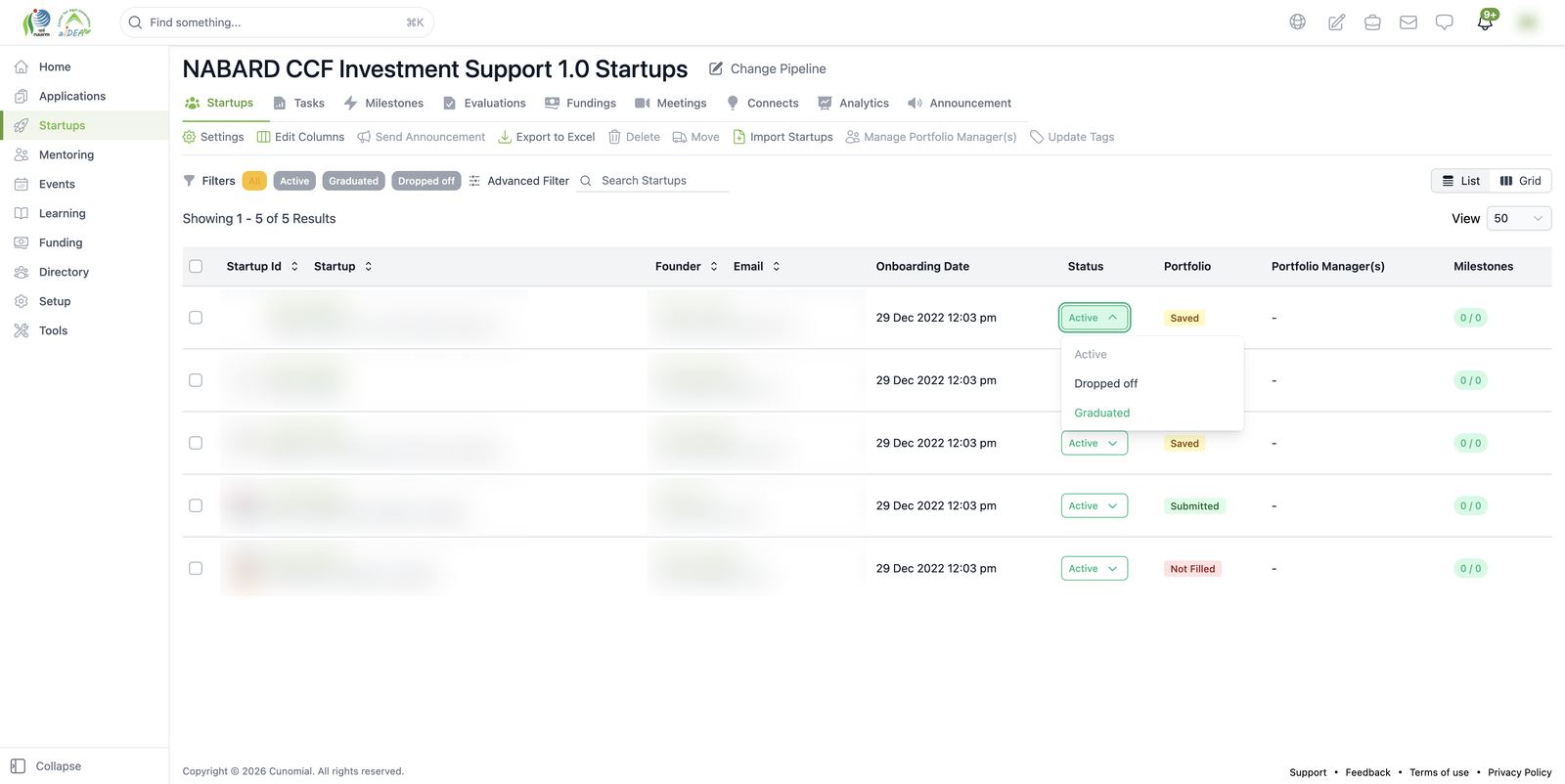Toggle the Active status filter
This screenshot has width=1565, height=784.
[x=294, y=181]
